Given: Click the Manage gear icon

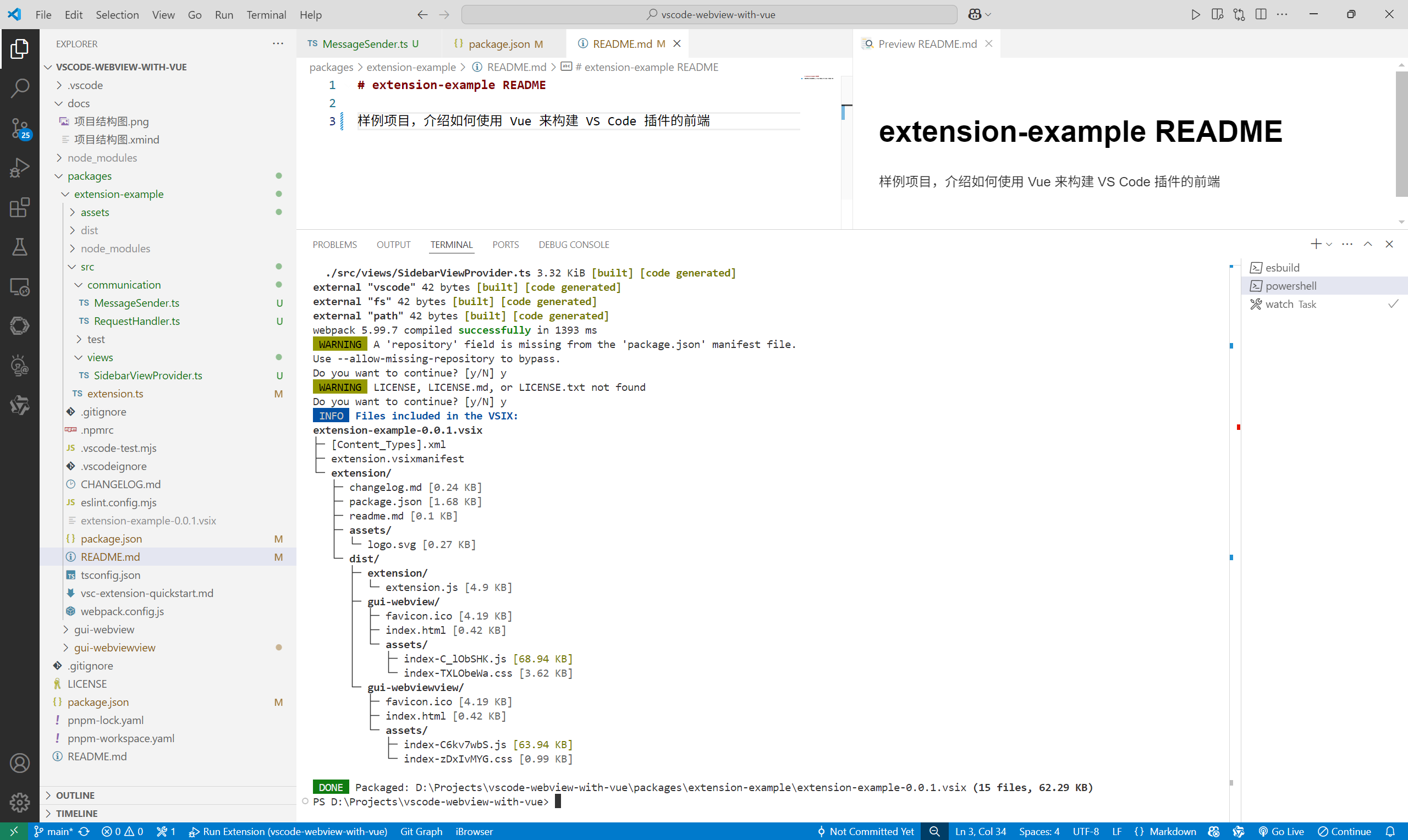Looking at the screenshot, I should pyautogui.click(x=20, y=802).
